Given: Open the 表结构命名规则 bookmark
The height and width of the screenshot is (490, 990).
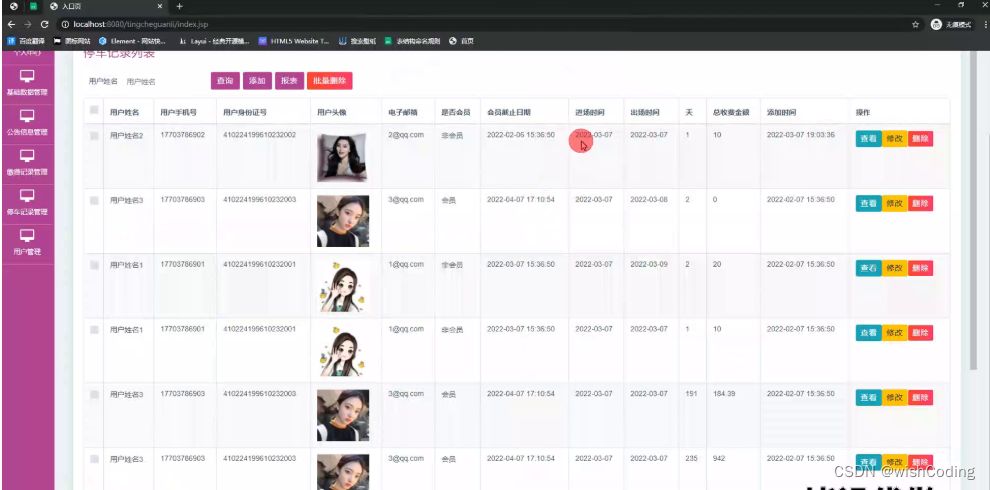Looking at the screenshot, I should 412,41.
